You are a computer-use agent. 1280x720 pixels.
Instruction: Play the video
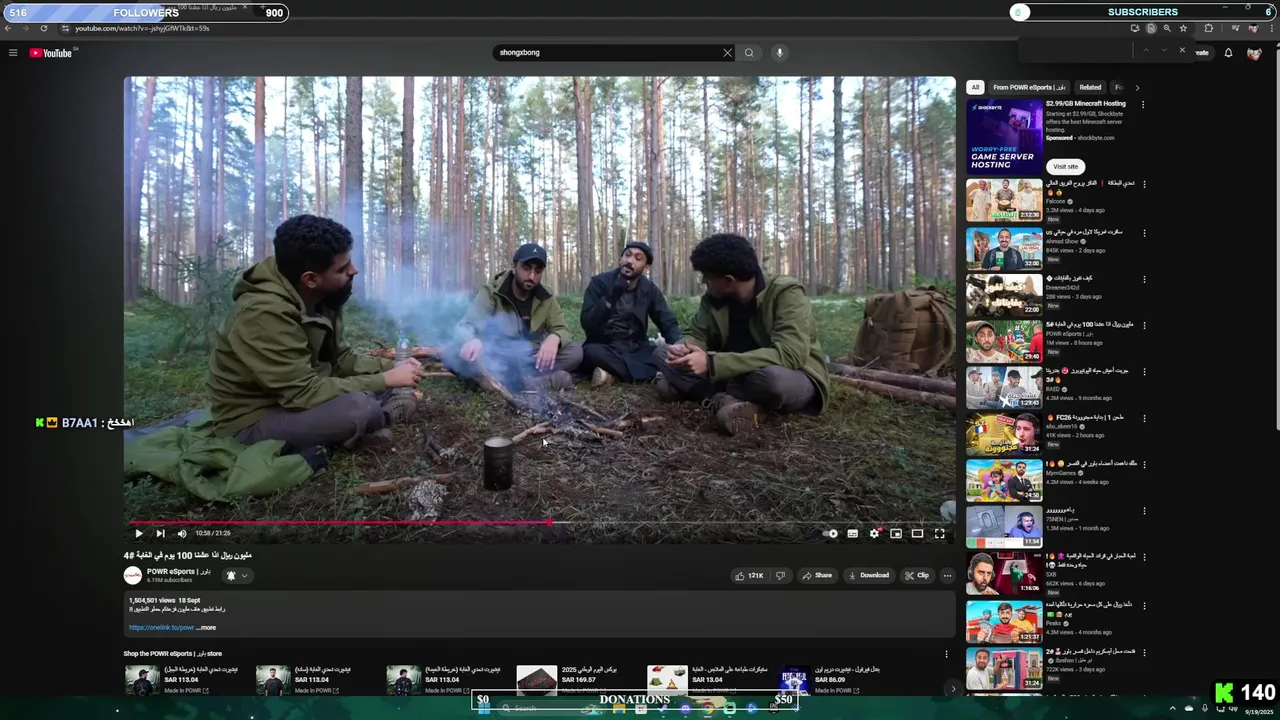pyautogui.click(x=138, y=533)
